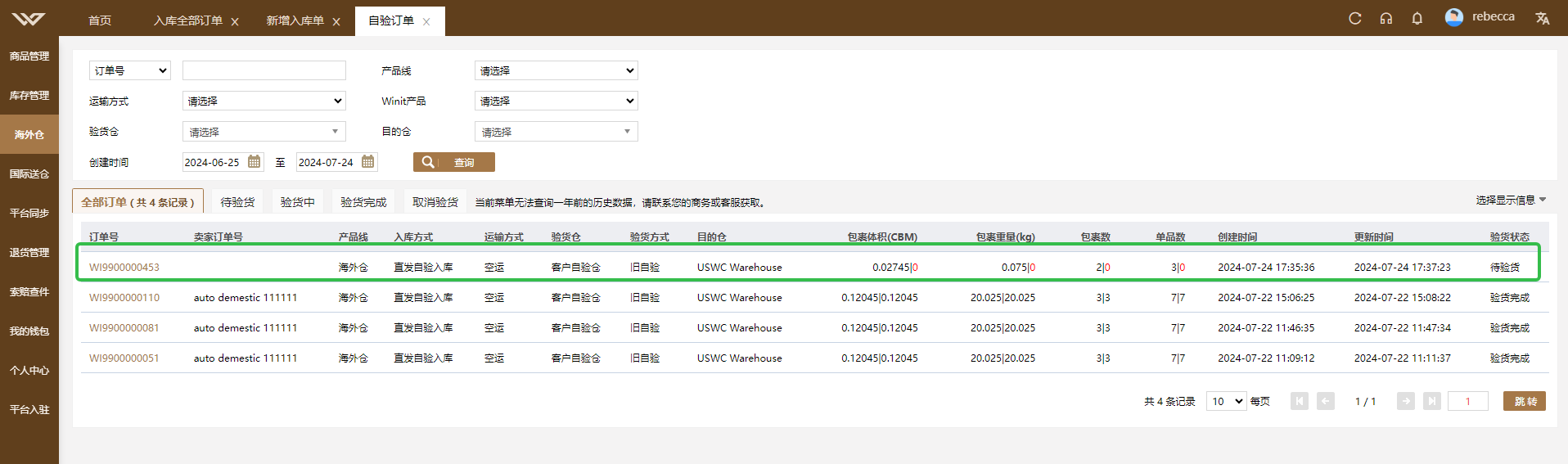Viewport: 1568px width, 464px height.
Task: Click the logo in top-left corner
Action: [x=29, y=19]
